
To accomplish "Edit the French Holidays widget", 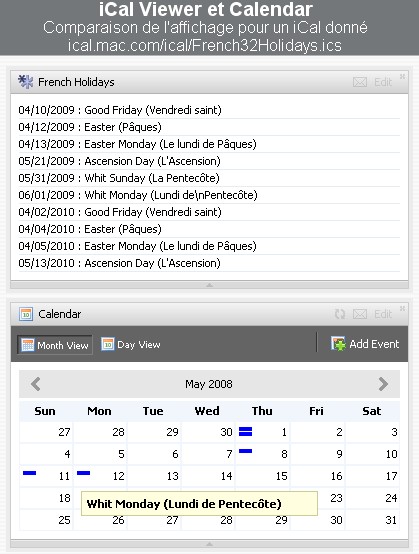I will [383, 82].
